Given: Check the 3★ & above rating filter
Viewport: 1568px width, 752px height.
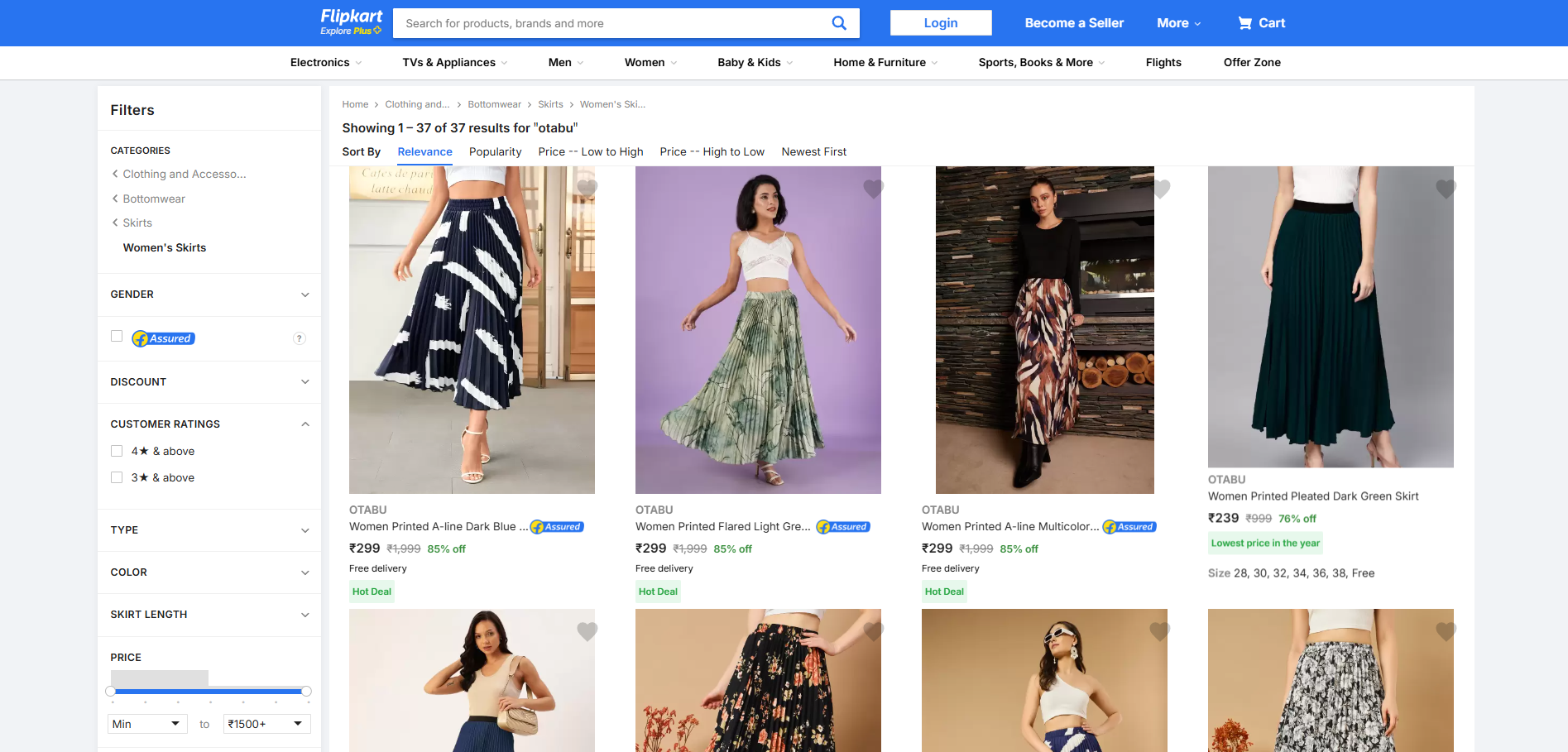Looking at the screenshot, I should 117,477.
